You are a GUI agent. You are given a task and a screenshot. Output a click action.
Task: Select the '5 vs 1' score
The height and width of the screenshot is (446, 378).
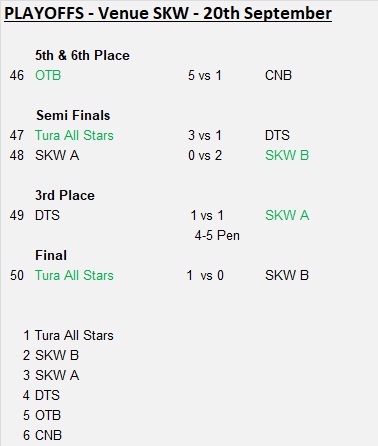tap(205, 75)
